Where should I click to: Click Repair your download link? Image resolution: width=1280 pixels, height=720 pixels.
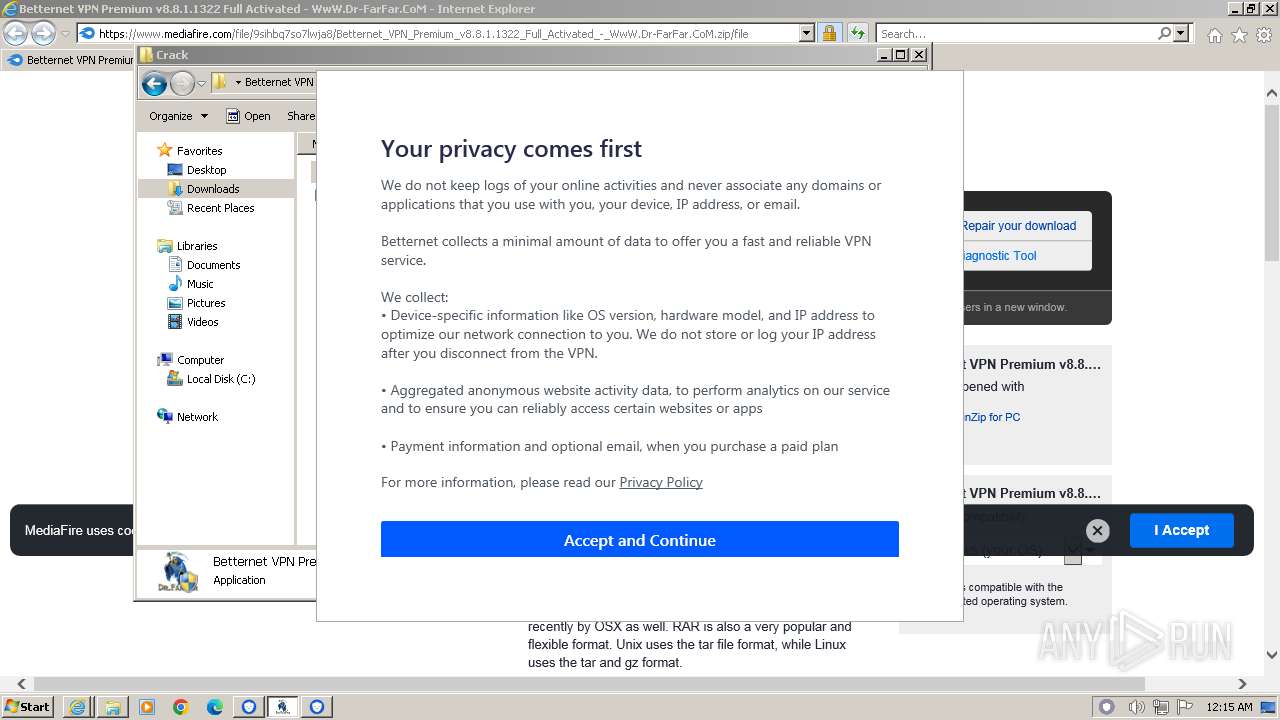[1018, 226]
